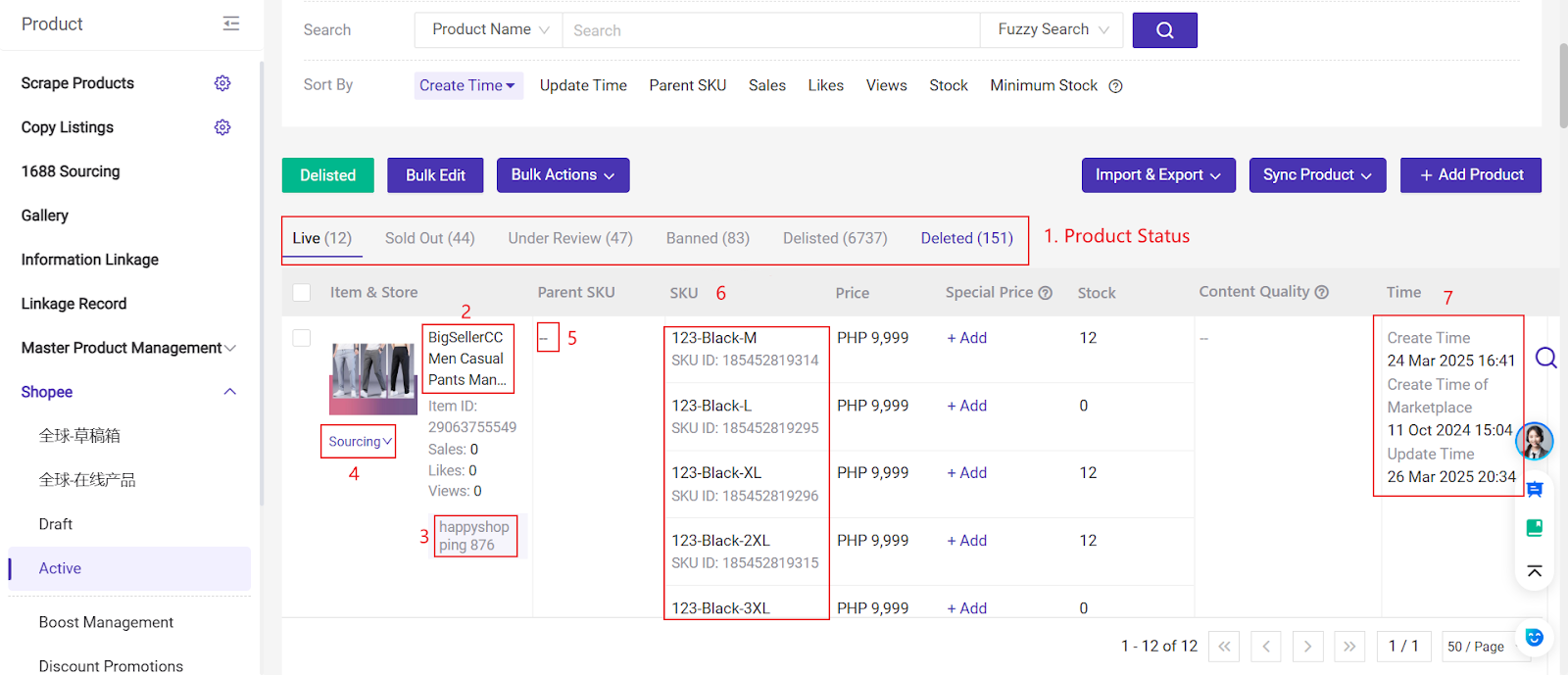Expand the Sync Product dropdown

tap(1317, 175)
